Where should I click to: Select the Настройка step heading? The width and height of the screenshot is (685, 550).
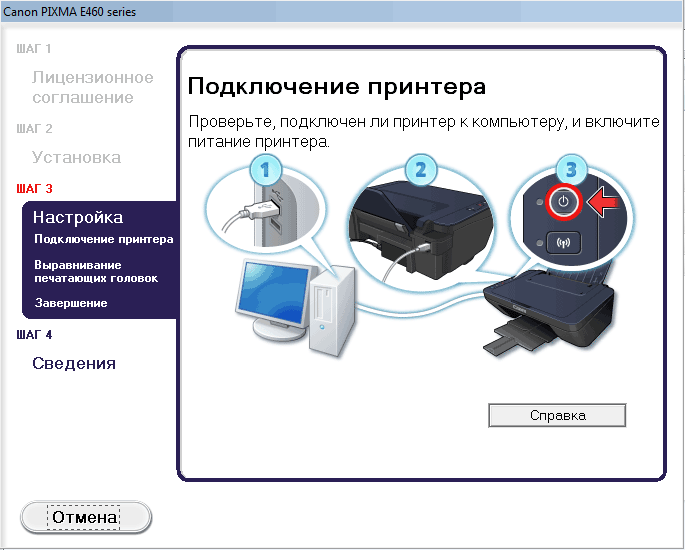pos(78,217)
